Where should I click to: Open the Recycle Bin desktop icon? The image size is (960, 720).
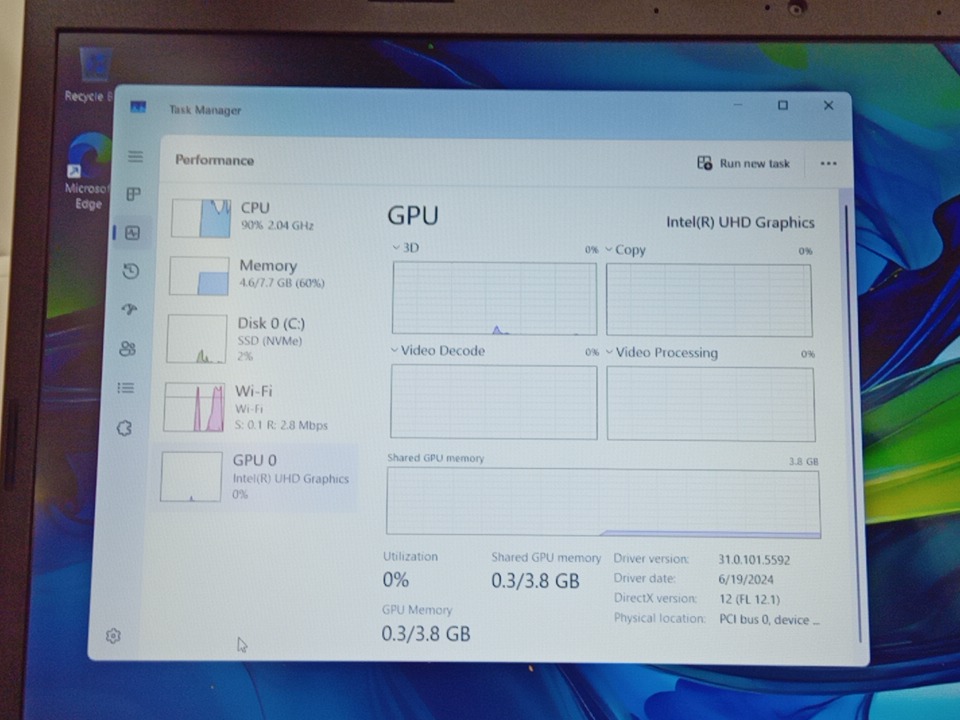(94, 75)
